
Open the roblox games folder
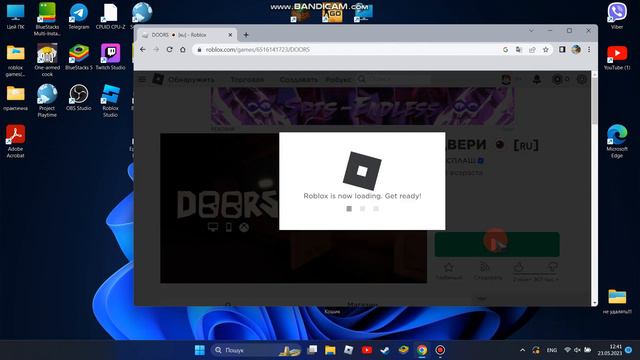pyautogui.click(x=16, y=60)
